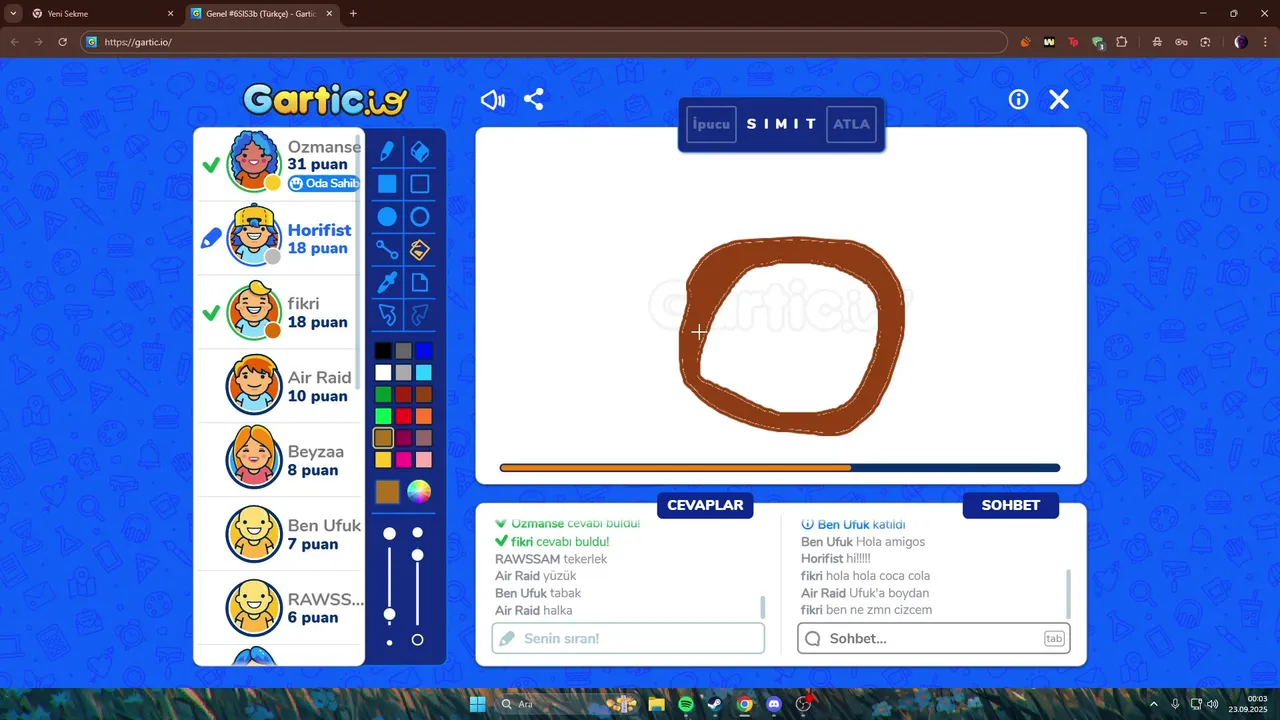The image size is (1280, 720).
Task: Select the yellow color swatch
Action: coord(383,460)
